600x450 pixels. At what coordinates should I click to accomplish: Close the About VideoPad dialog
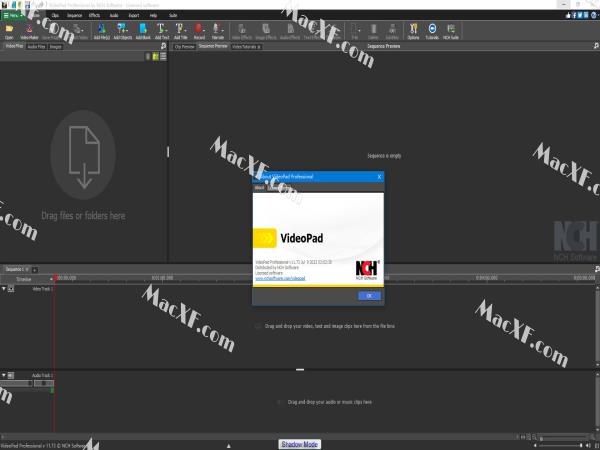tap(379, 176)
